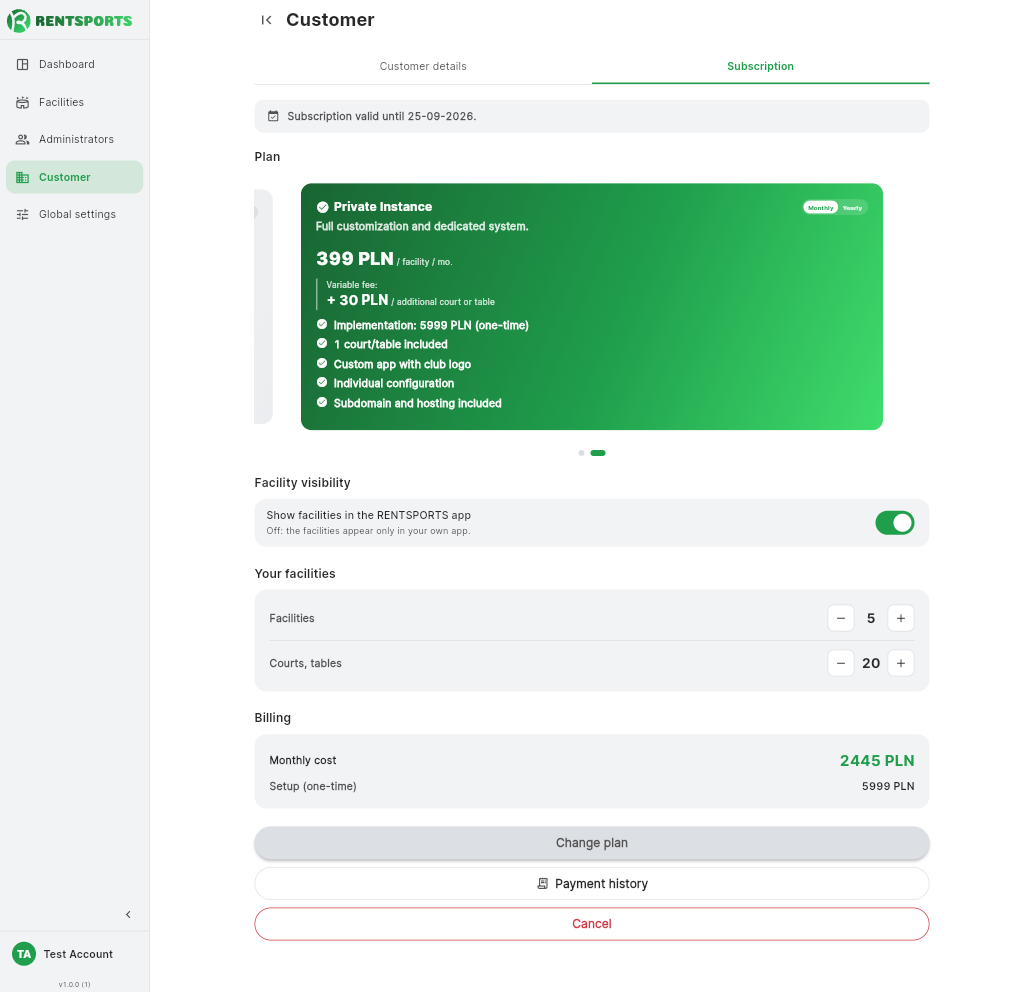Click the 399 PLN price text
Screen dimensions: 1034x992
tap(355, 259)
